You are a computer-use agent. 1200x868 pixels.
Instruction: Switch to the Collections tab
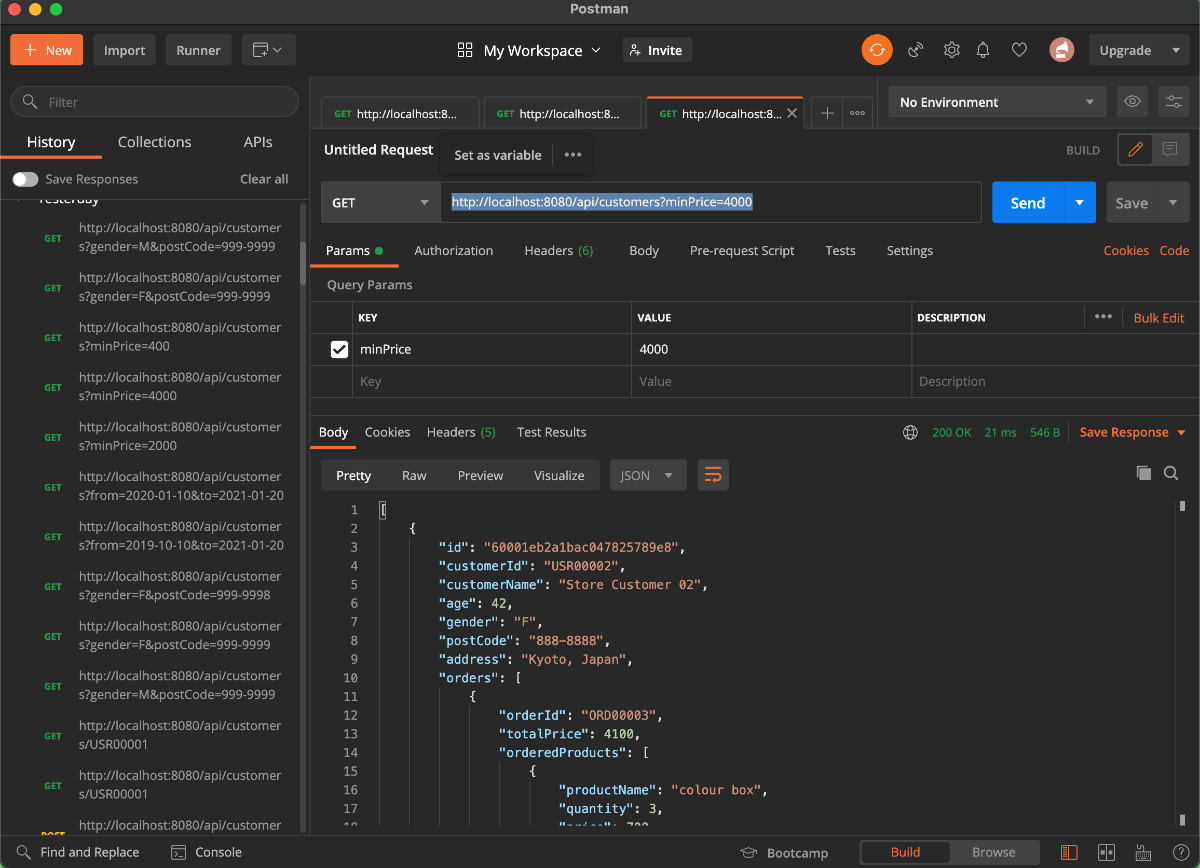coord(154,142)
